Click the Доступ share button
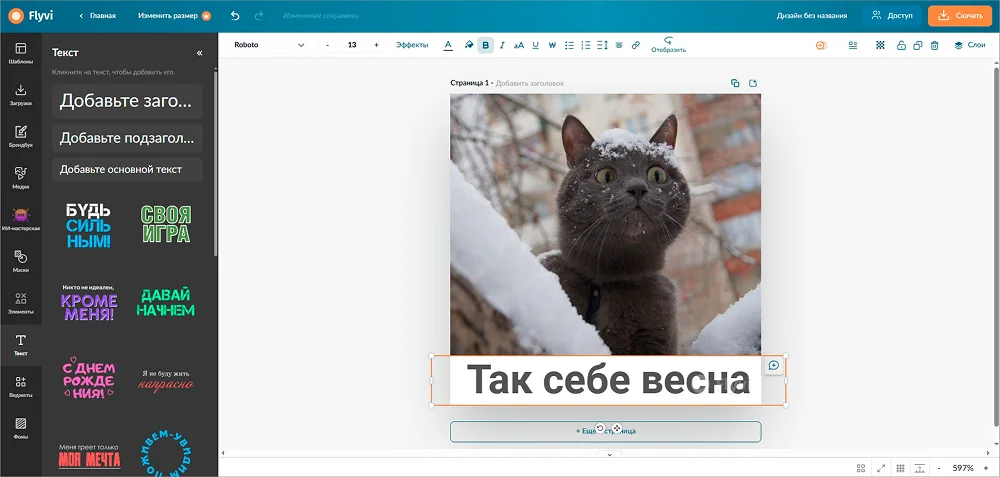This screenshot has width=1000, height=477. (x=891, y=16)
